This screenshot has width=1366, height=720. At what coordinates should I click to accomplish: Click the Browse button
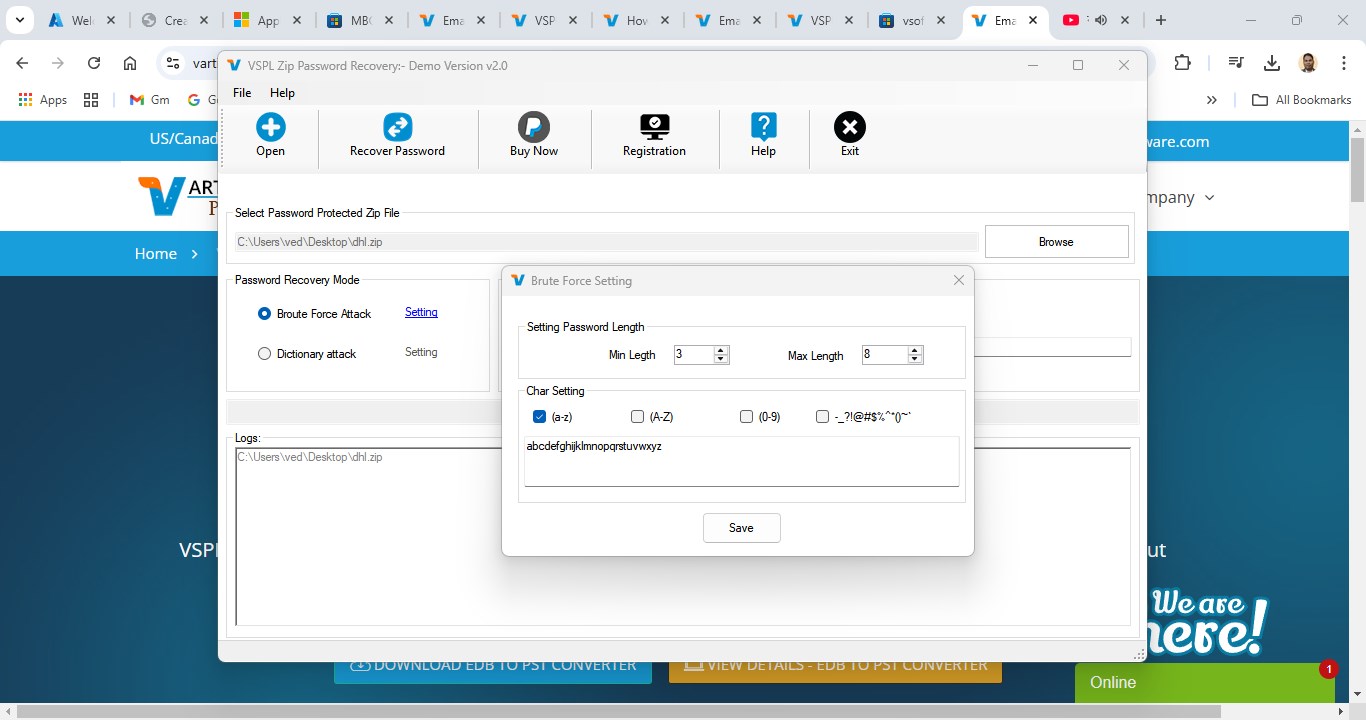tap(1056, 241)
